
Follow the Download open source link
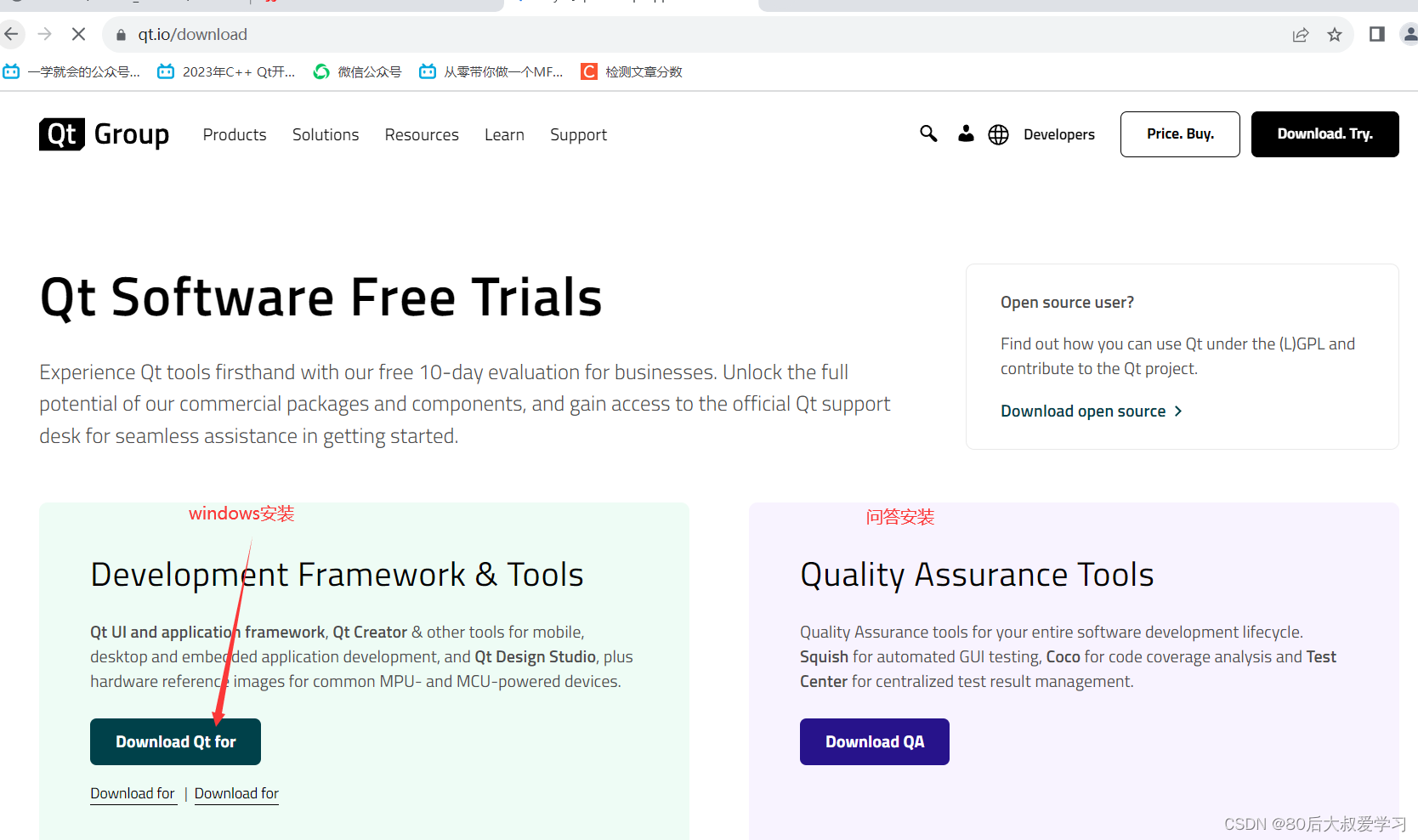click(x=1092, y=411)
